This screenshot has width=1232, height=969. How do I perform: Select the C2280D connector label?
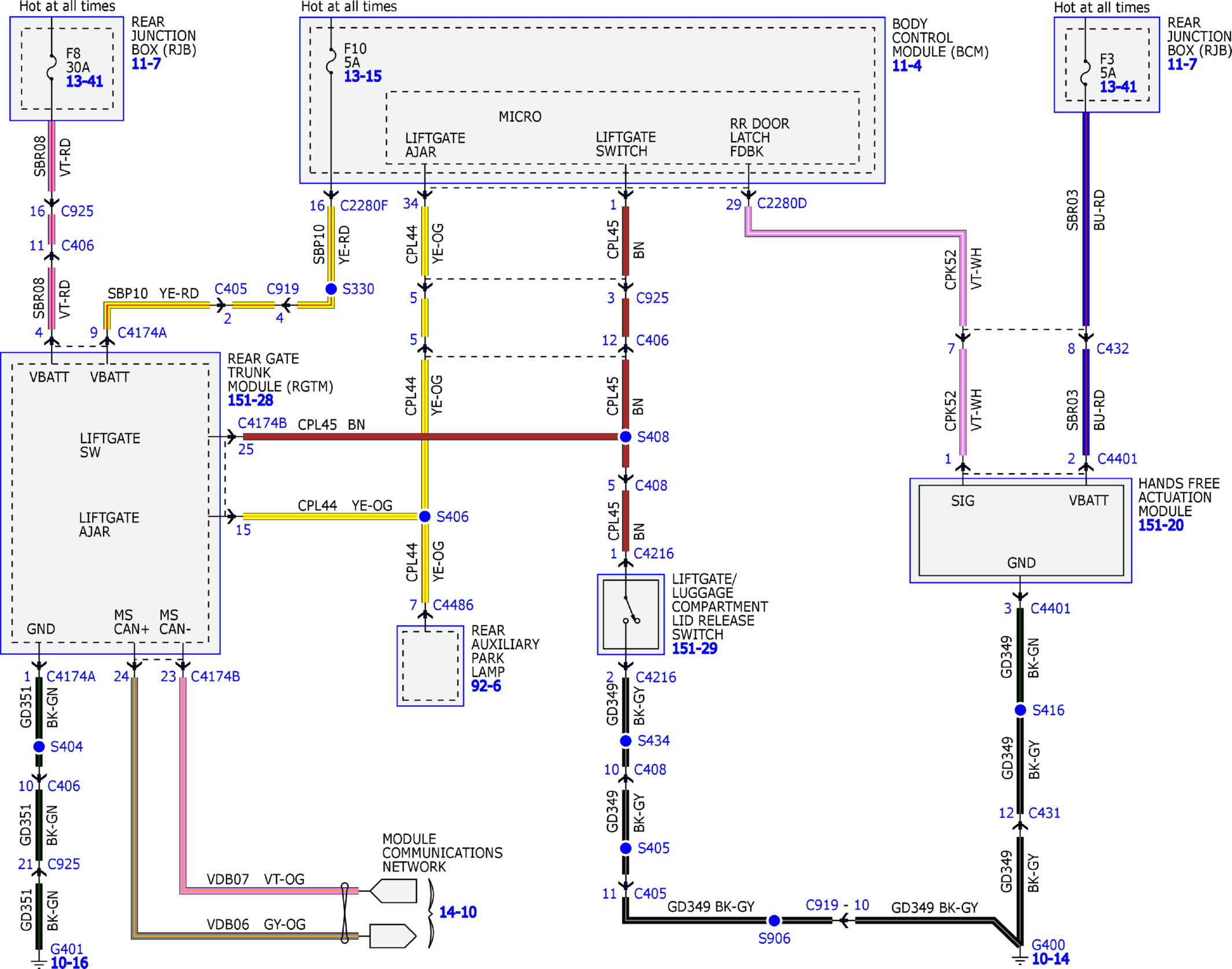(781, 204)
